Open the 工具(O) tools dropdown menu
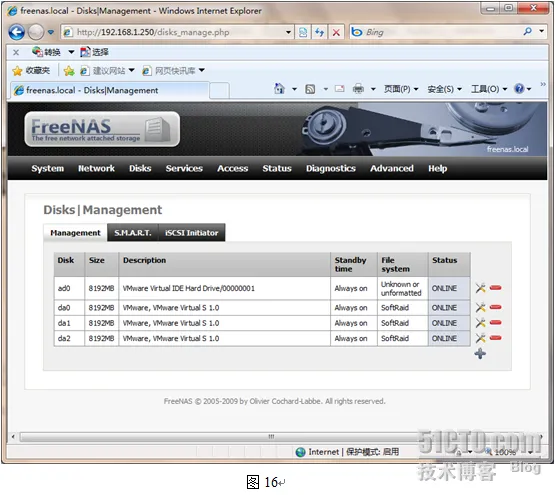555x495 pixels. [x=489, y=89]
